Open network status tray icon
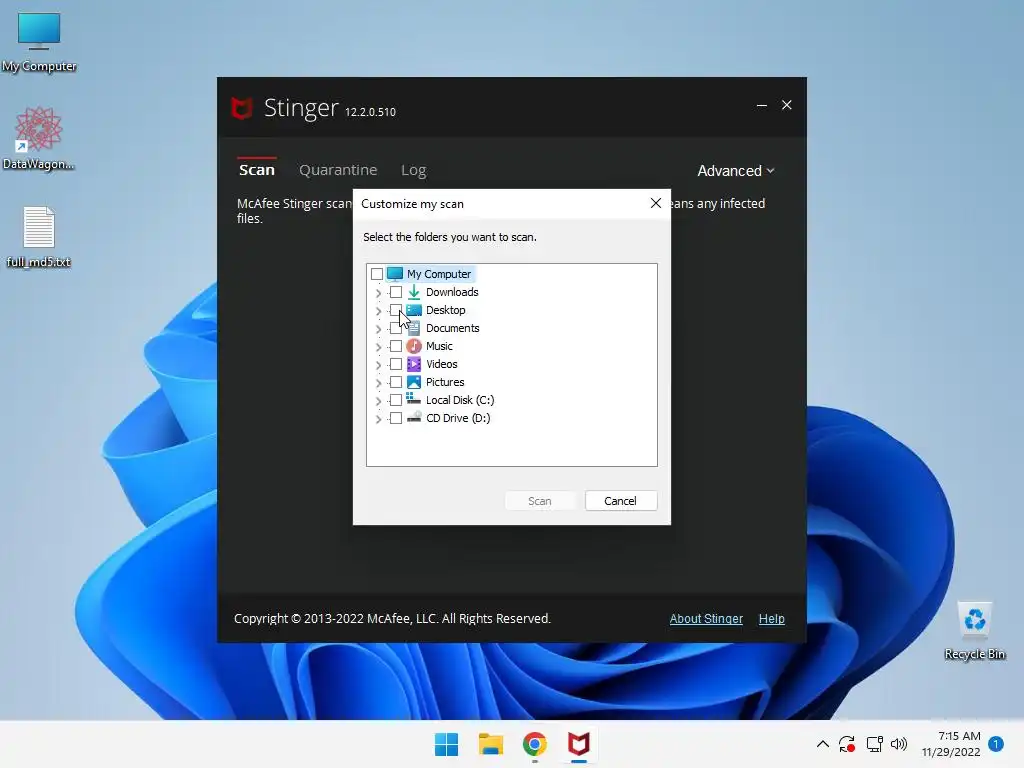Screen dimensions: 1024x768 tap(874, 744)
